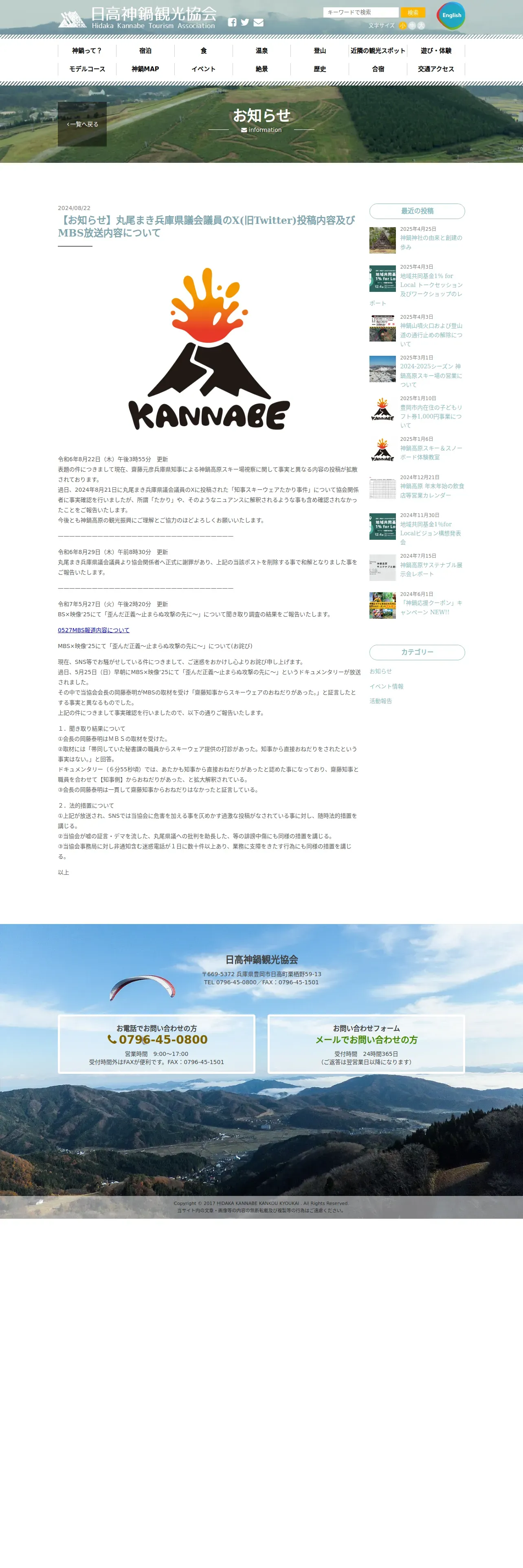Open the 交通アクセス menu item
Viewport: 523px width, 1568px height.
tap(436, 69)
